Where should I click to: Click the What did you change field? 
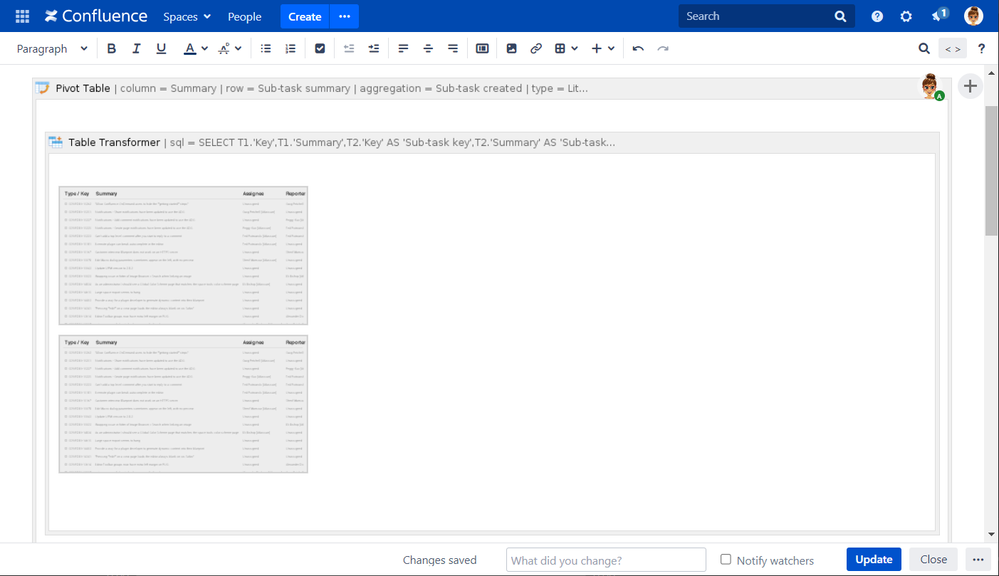[x=606, y=560]
